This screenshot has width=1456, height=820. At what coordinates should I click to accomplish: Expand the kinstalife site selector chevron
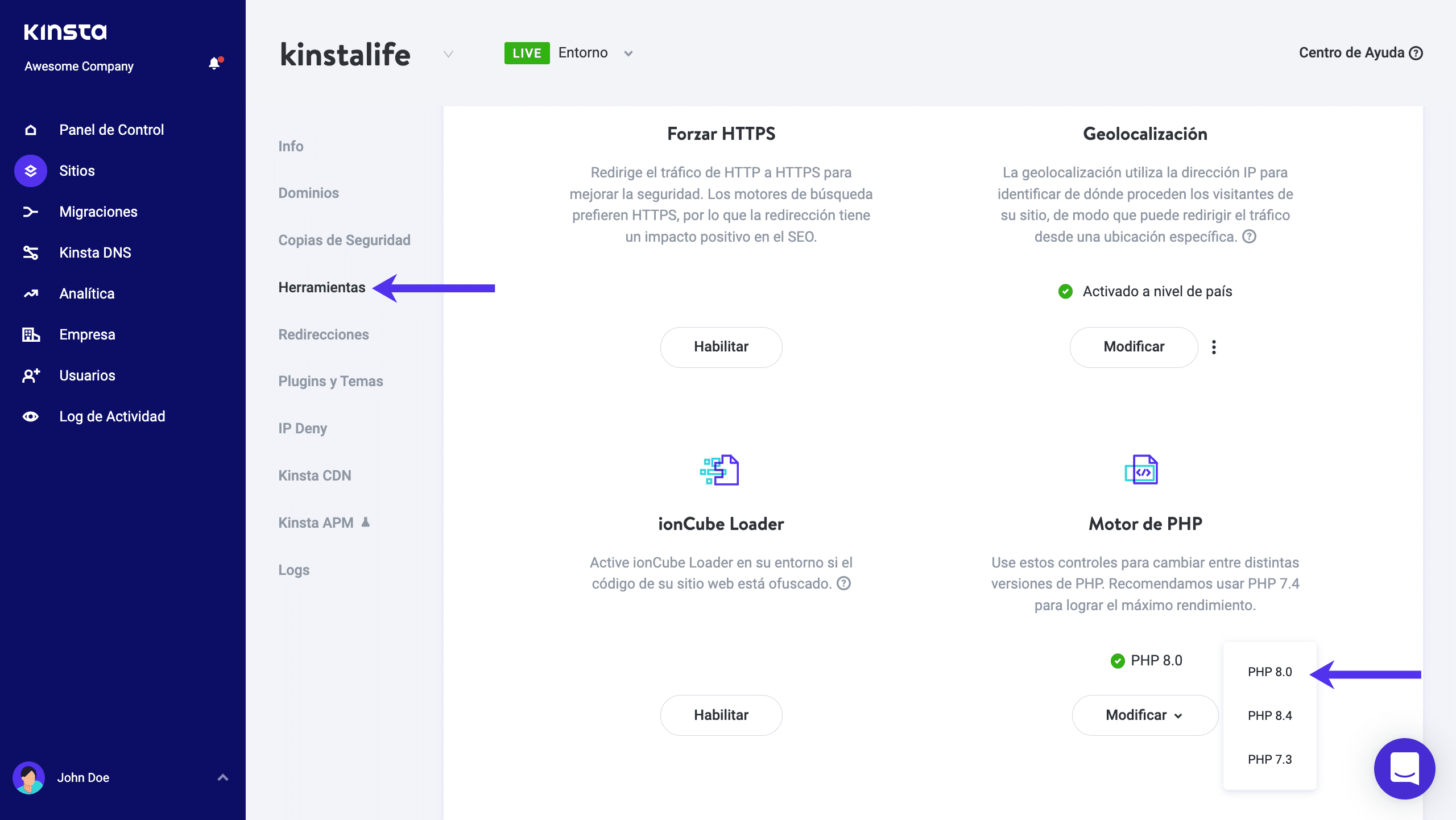448,54
